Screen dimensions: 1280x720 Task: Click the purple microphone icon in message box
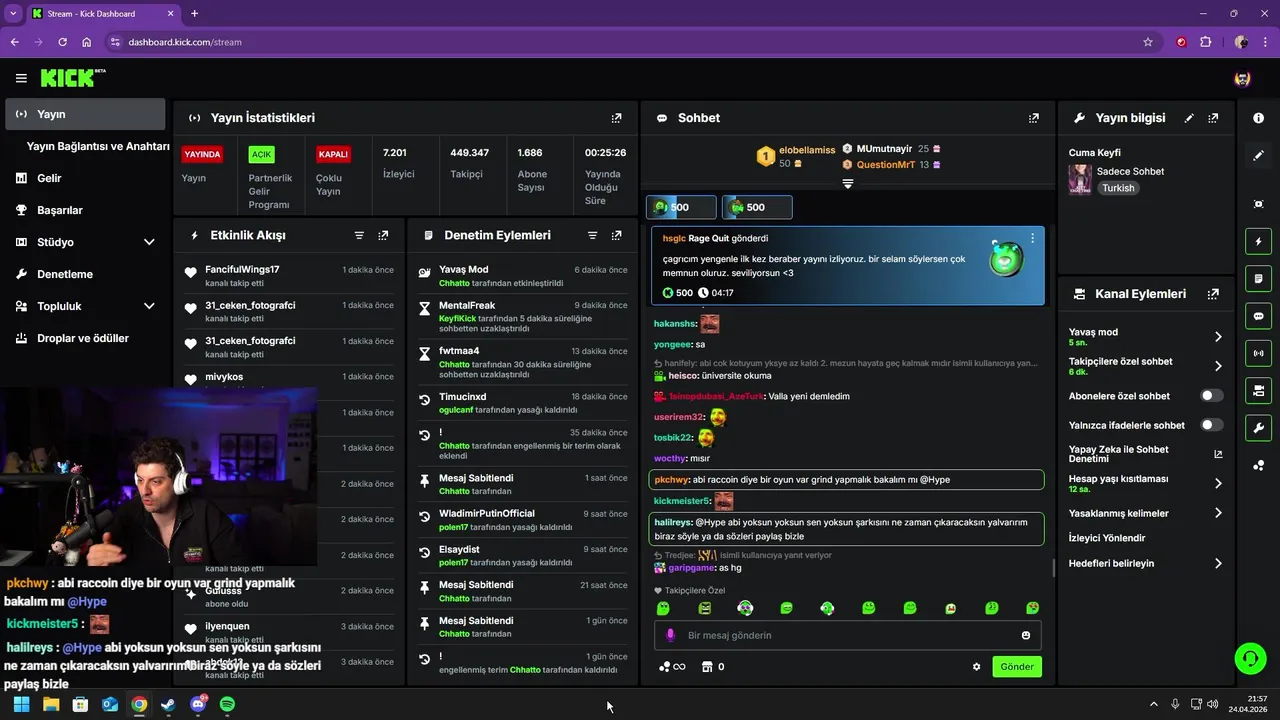click(670, 635)
